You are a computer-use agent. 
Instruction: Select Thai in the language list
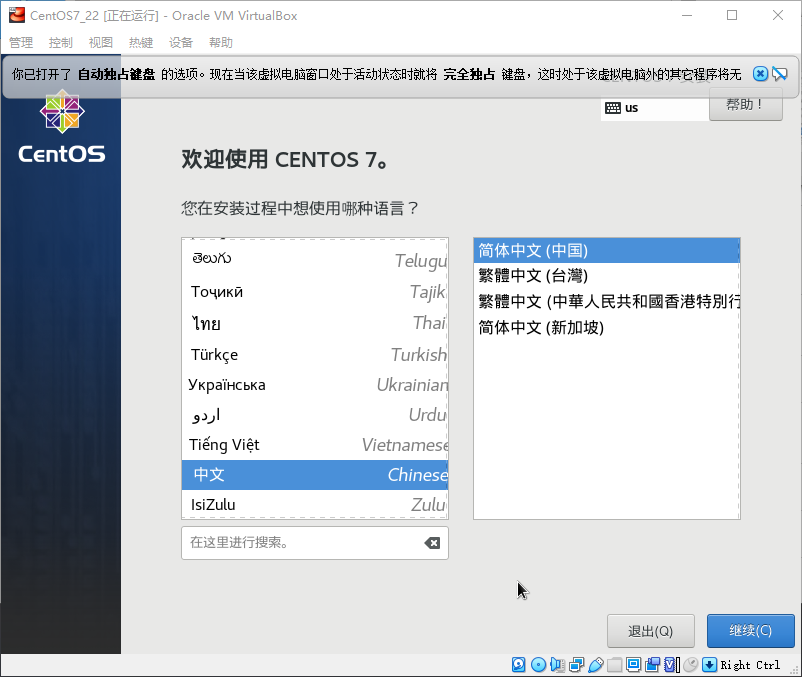click(x=315, y=323)
